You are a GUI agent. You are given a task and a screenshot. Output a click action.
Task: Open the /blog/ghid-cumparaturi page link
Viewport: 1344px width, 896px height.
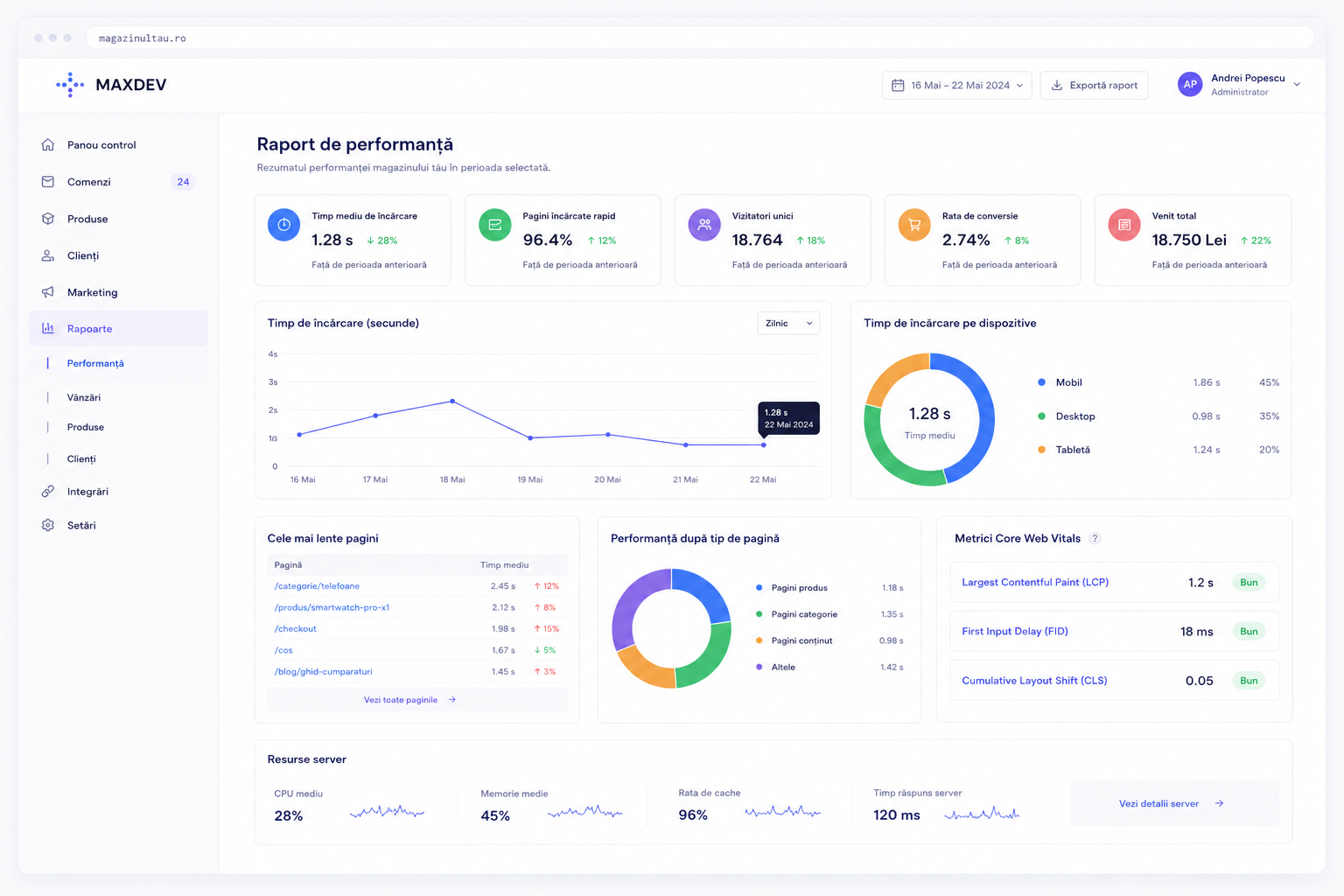[324, 672]
